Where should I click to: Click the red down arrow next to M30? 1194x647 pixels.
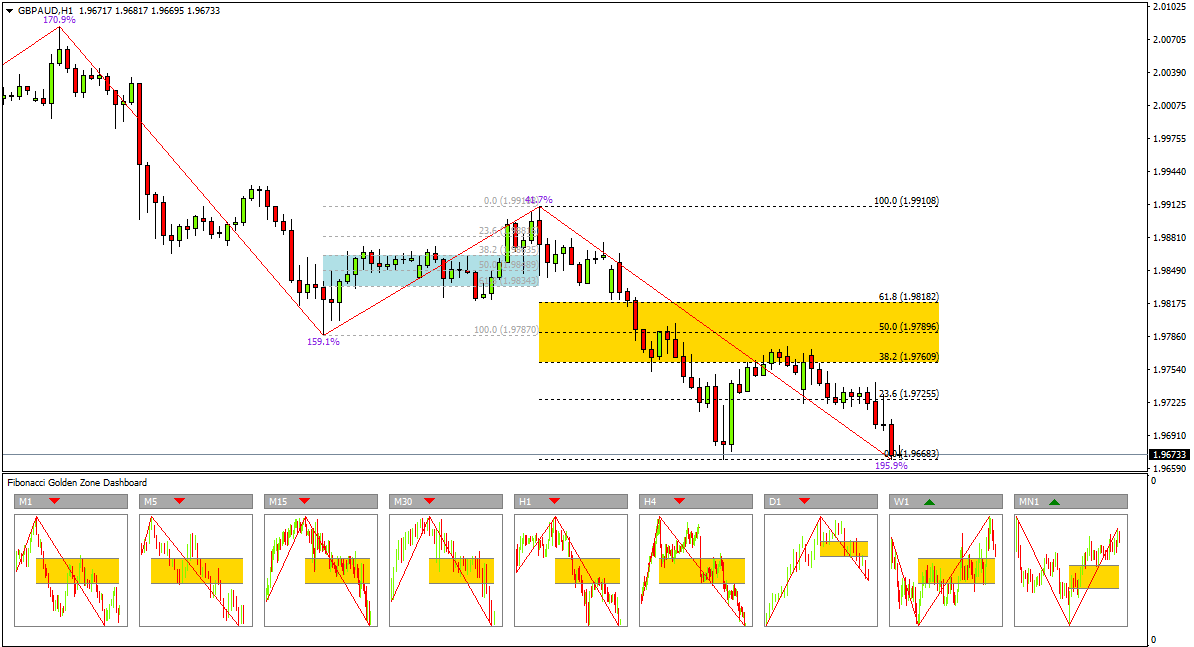(430, 500)
